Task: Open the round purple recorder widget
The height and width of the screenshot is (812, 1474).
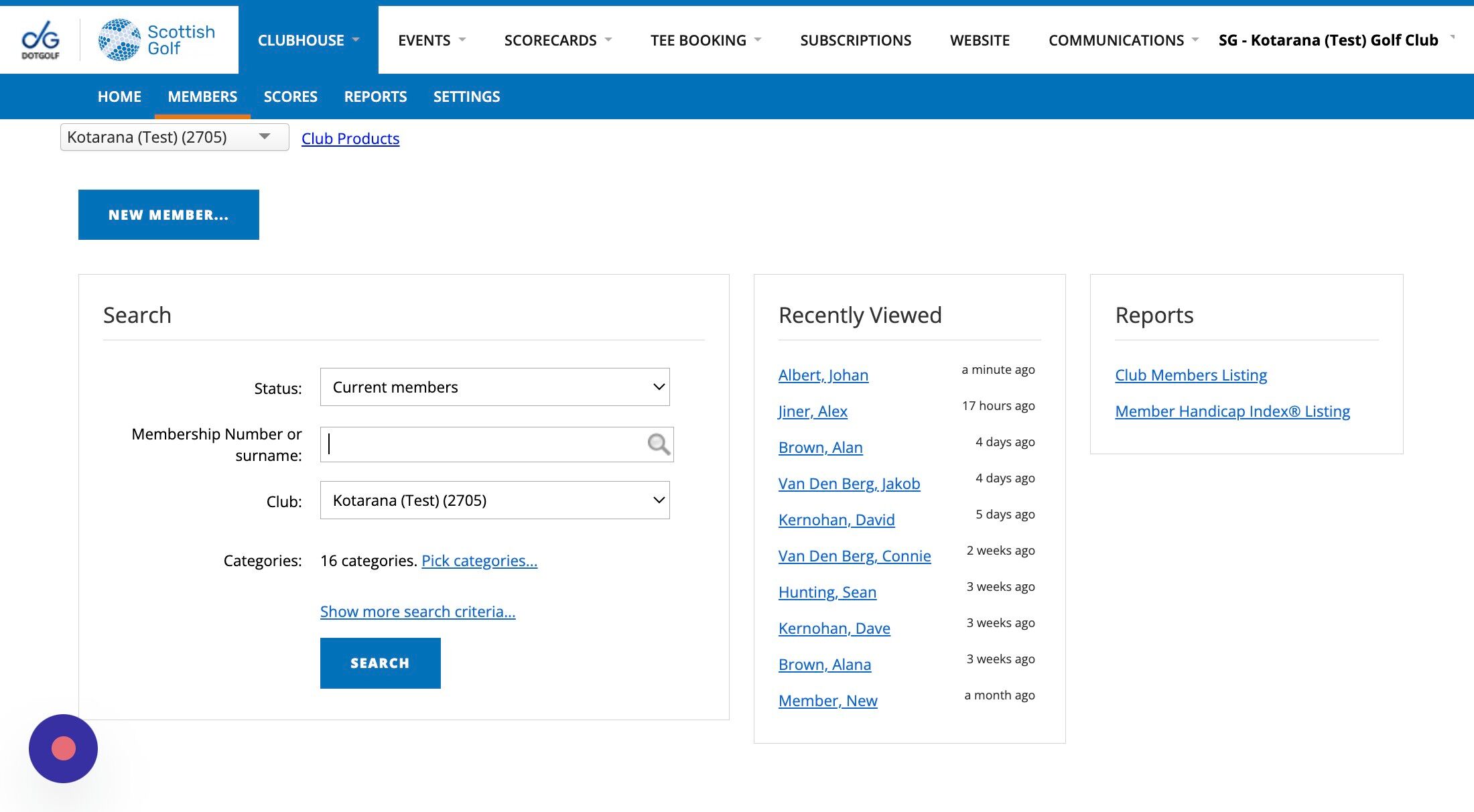Action: pos(63,748)
